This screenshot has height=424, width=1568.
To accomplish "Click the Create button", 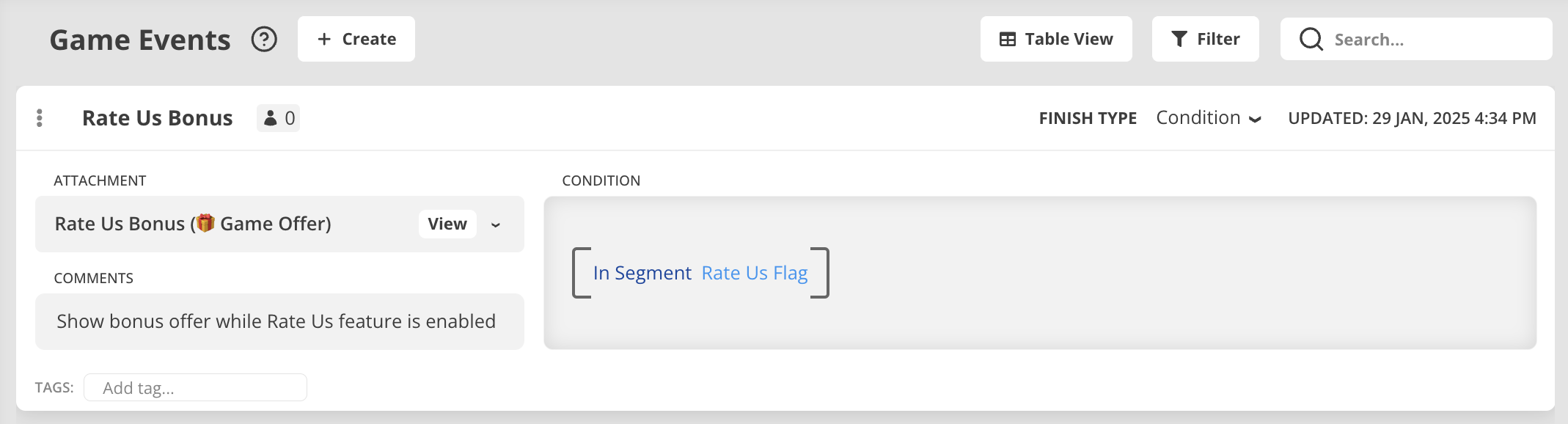I will point(356,39).
